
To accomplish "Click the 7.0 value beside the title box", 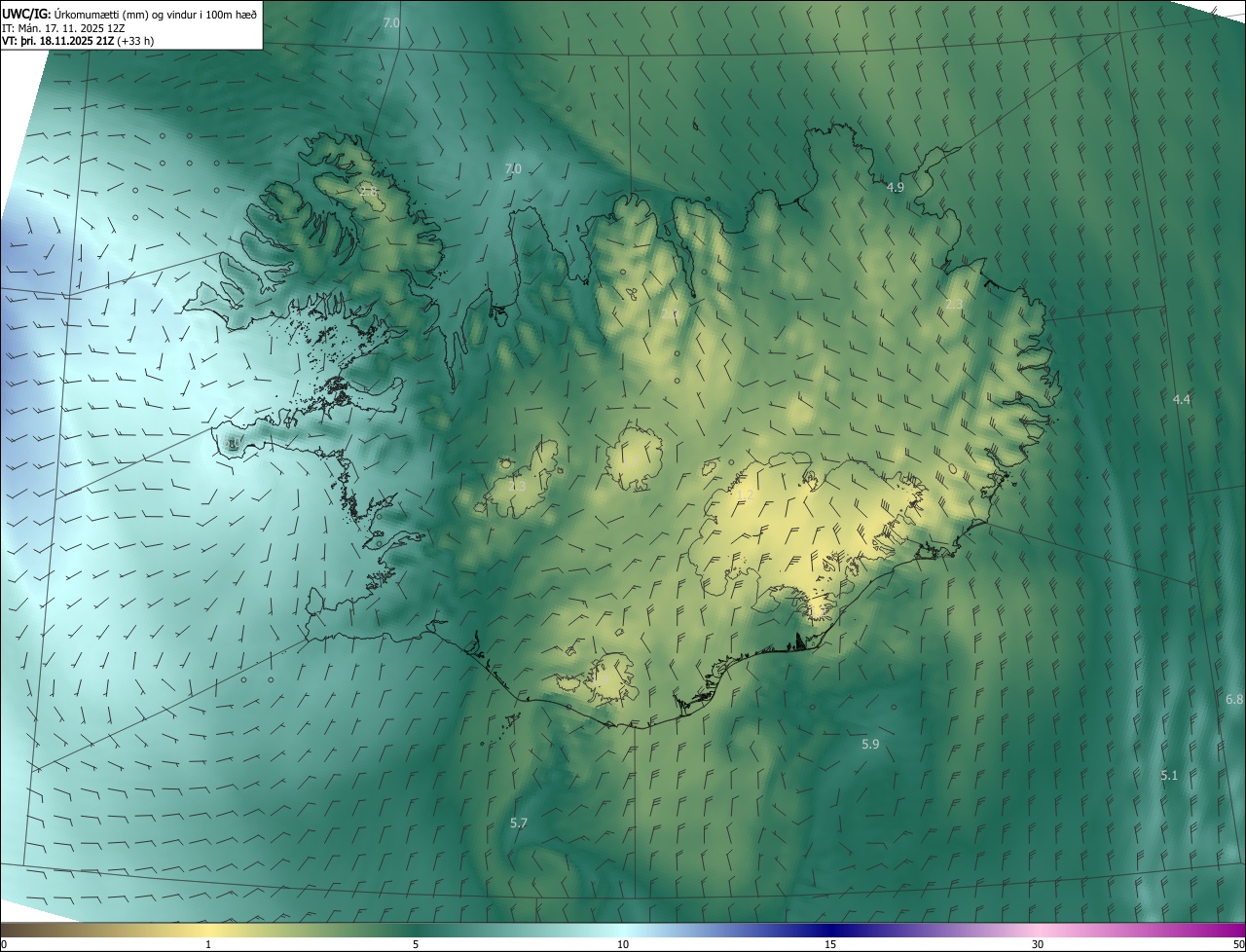I will (x=391, y=22).
